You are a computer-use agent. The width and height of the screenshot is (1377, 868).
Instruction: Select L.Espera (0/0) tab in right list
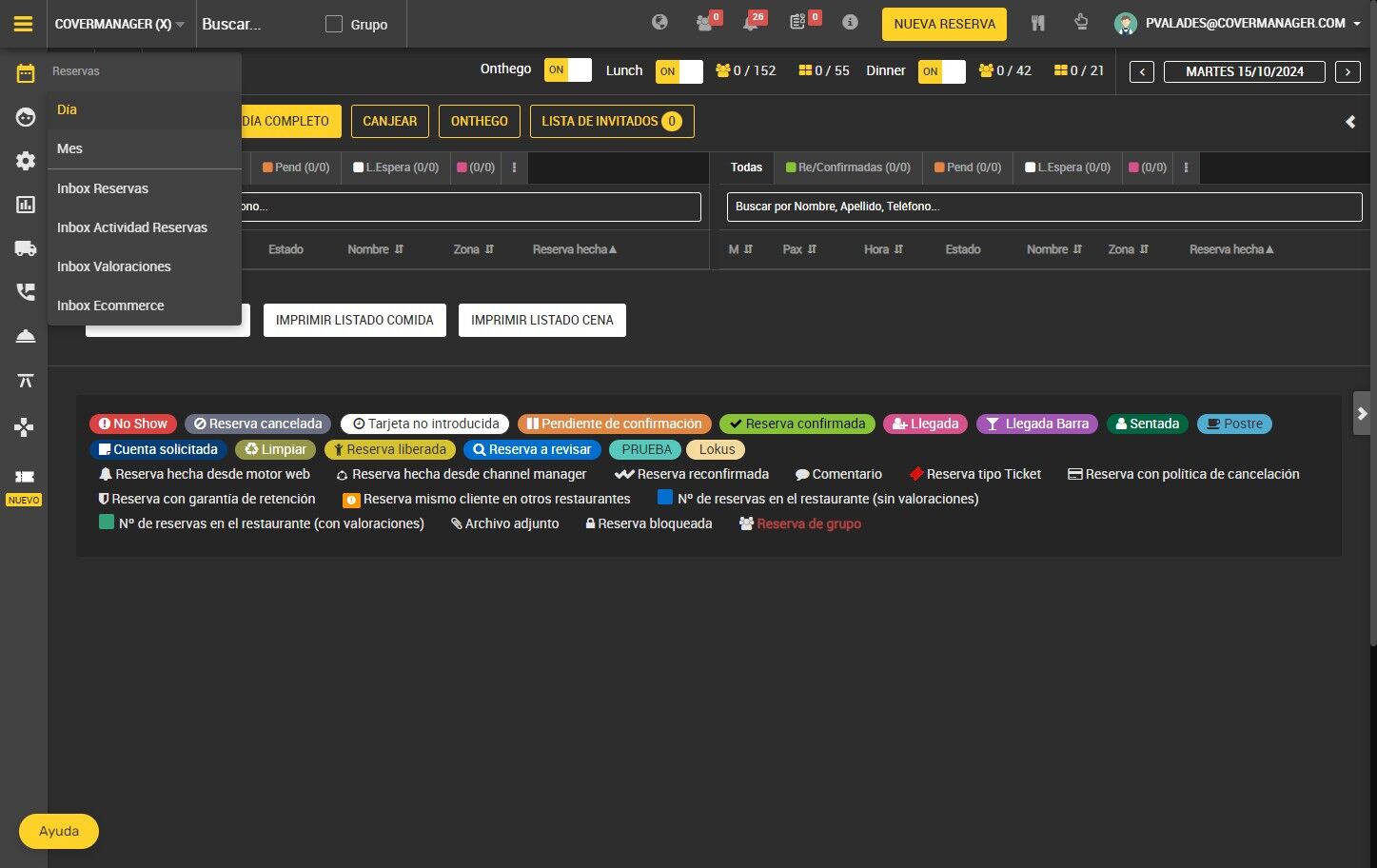(x=1068, y=168)
